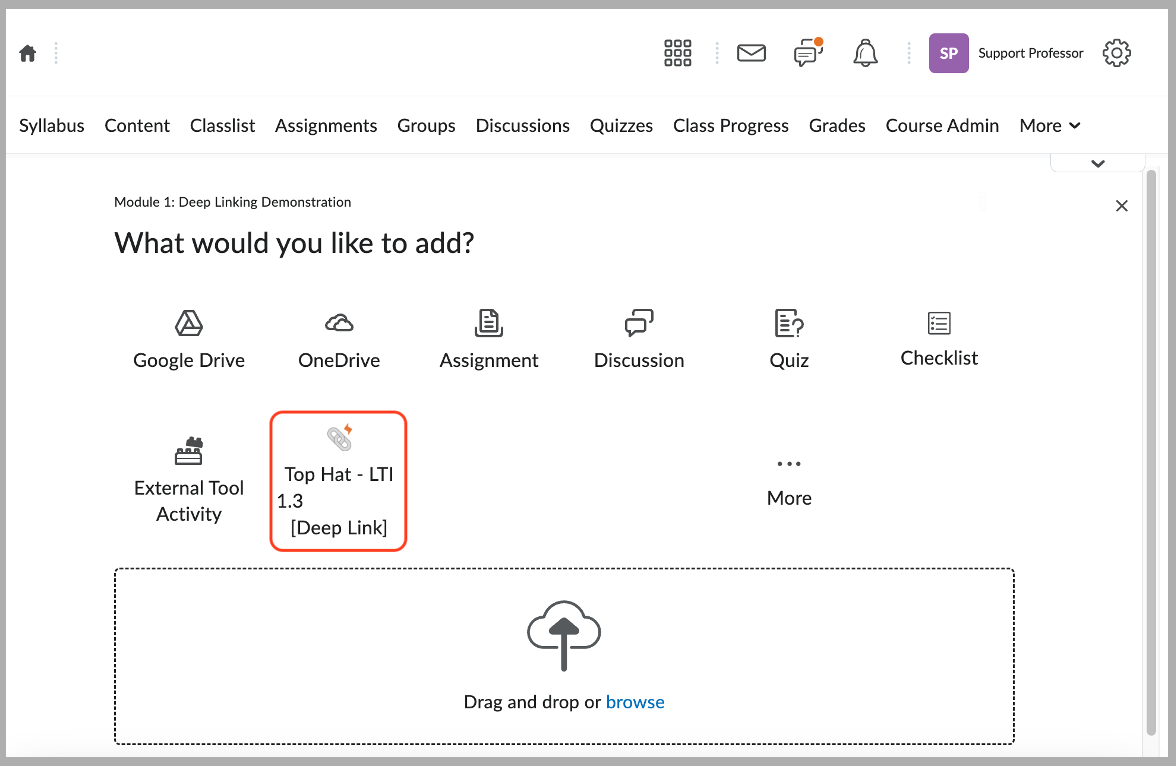Add content from OneDrive
1176x766 pixels.
[339, 338]
